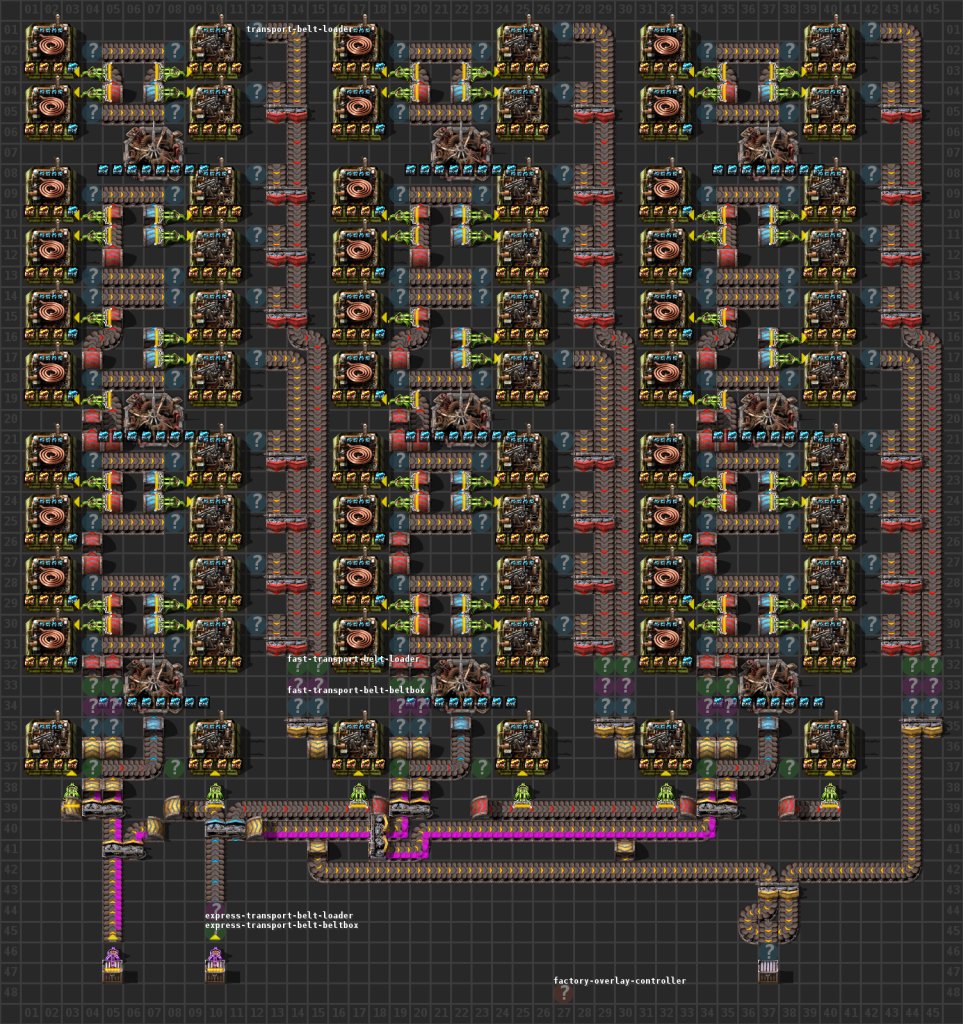Click column label '01' on bottom edge

31,1013
